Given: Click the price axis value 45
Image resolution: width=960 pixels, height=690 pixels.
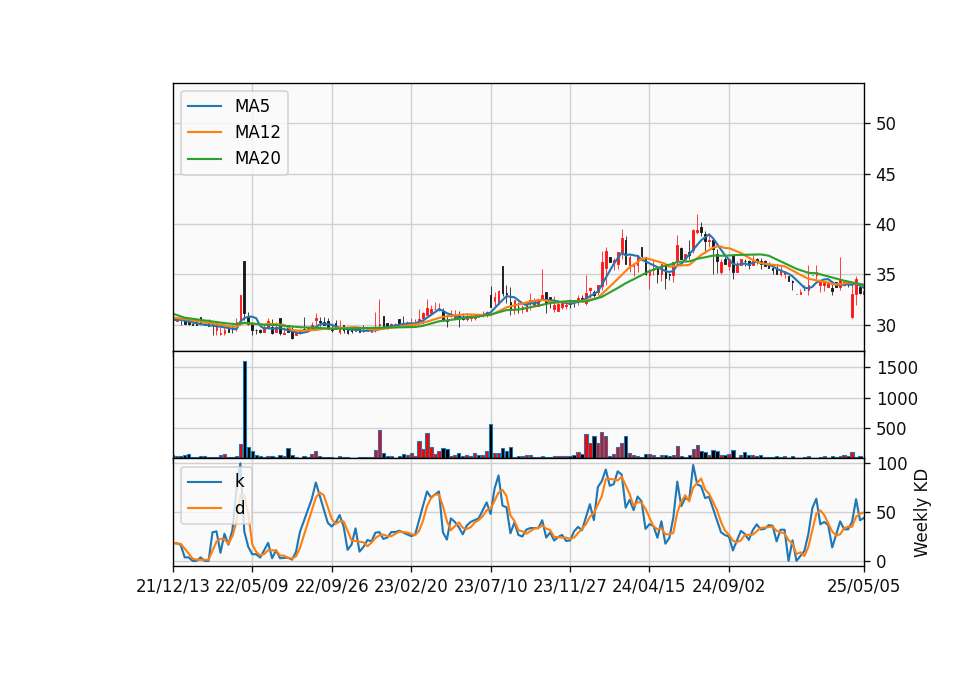Looking at the screenshot, I should (x=885, y=175).
